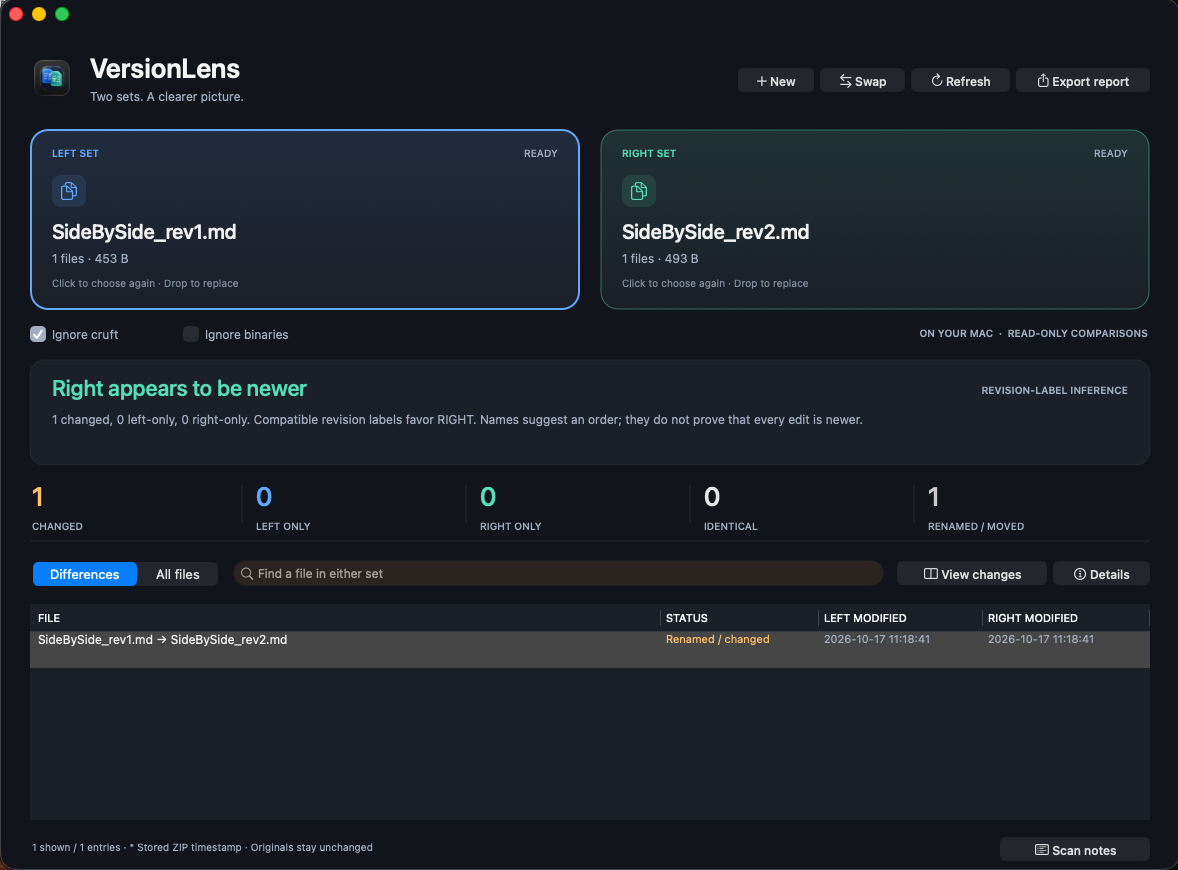This screenshot has height=870, width=1178.
Task: Click the IDENTICAL count stat
Action: pos(730,508)
